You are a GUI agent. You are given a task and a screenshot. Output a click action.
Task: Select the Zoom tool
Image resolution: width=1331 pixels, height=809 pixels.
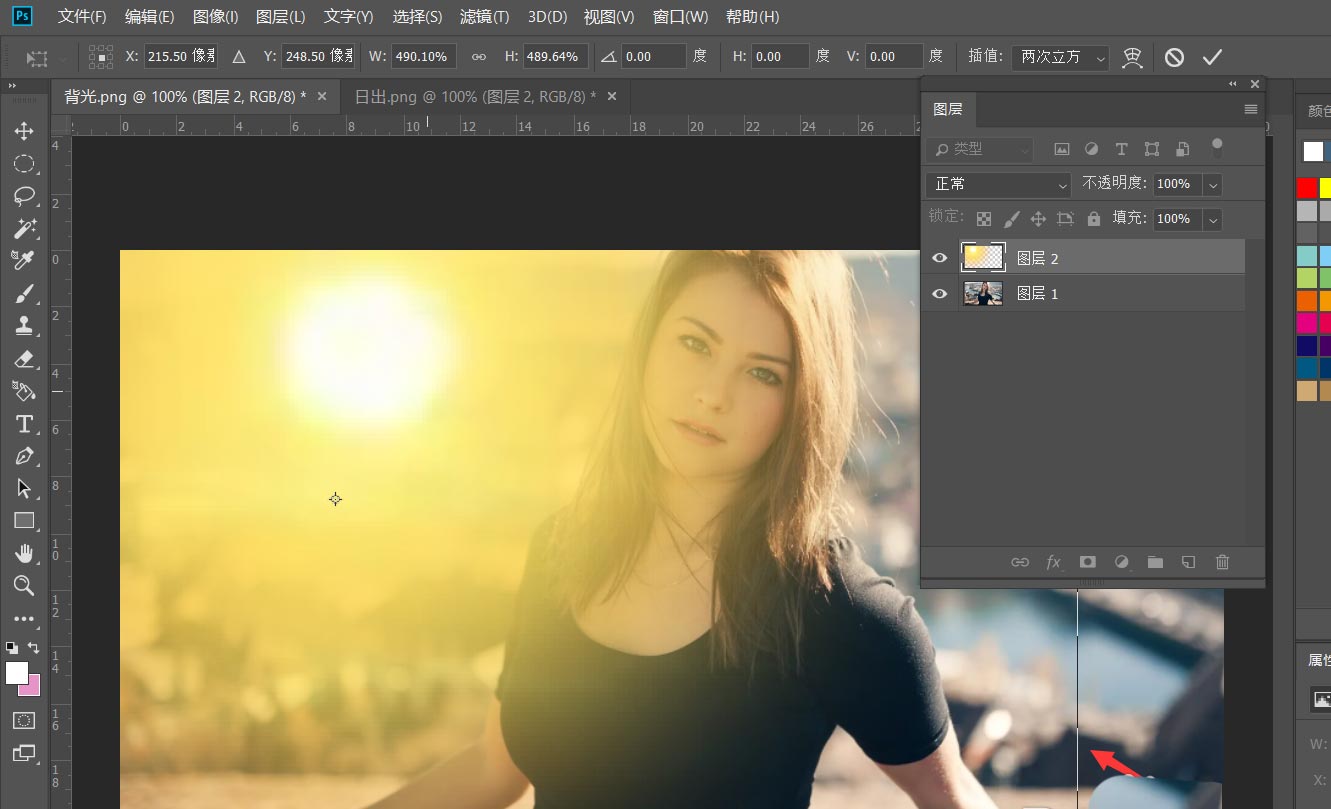24,586
